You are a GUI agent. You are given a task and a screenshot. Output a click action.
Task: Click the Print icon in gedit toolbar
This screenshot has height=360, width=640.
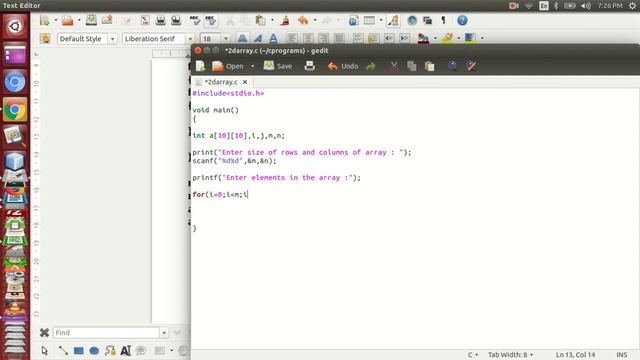(310, 66)
